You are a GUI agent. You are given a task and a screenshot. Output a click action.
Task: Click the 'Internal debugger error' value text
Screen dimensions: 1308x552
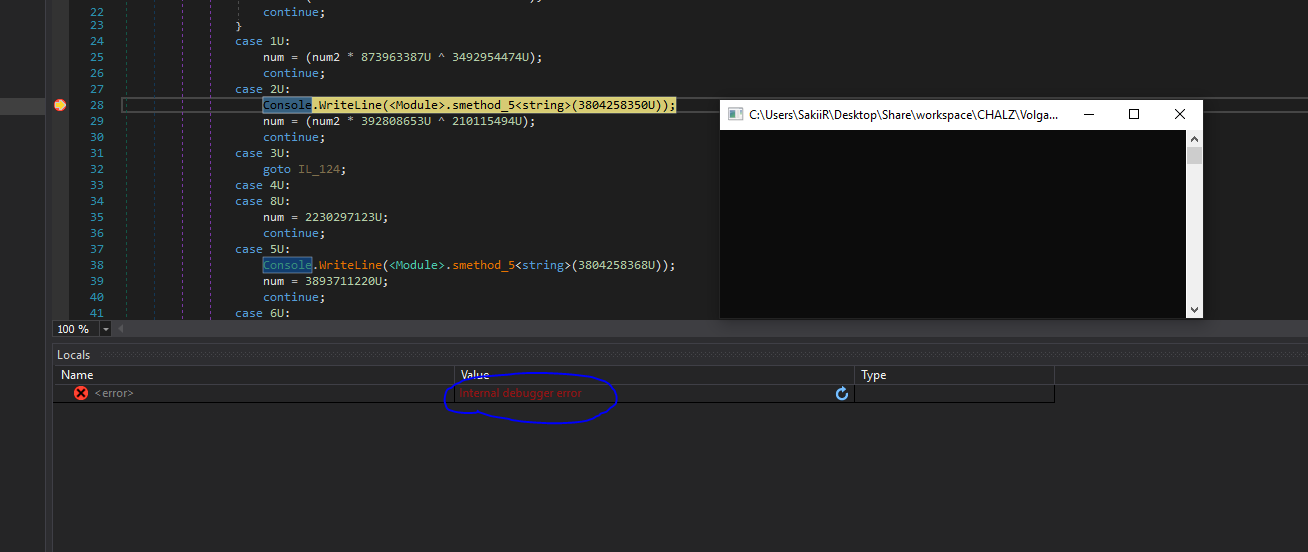click(x=520, y=394)
